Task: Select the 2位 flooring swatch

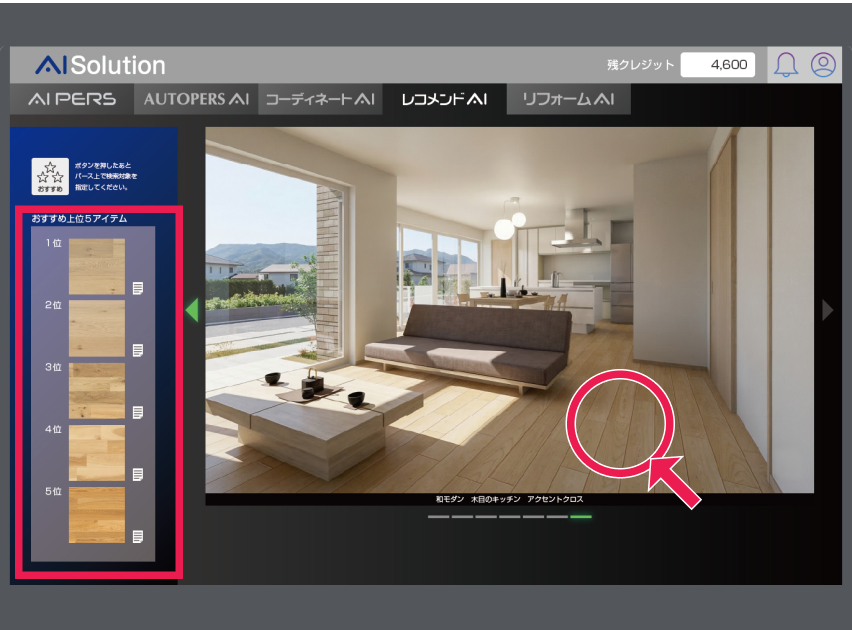Action: (97, 328)
